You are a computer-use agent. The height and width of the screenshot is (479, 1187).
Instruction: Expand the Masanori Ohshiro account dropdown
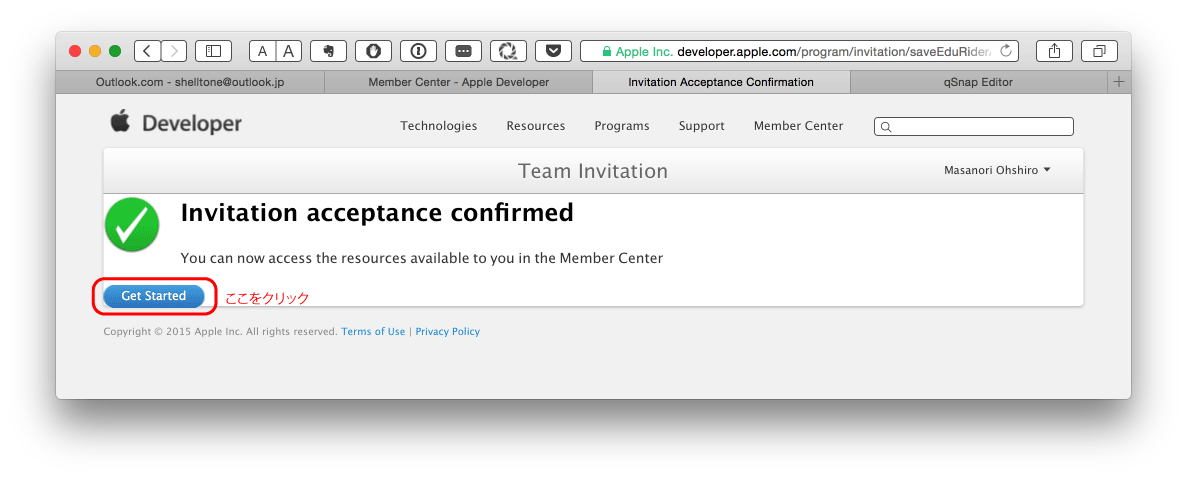point(997,170)
